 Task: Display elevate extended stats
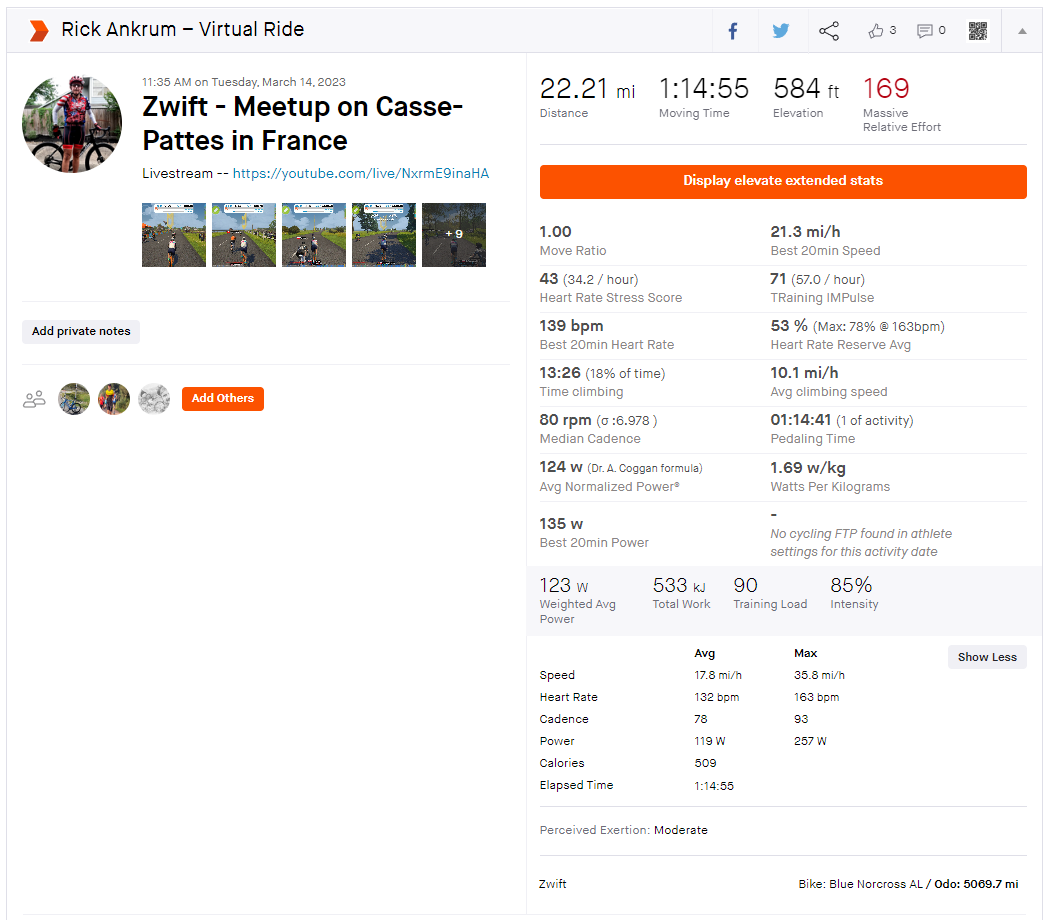(783, 181)
